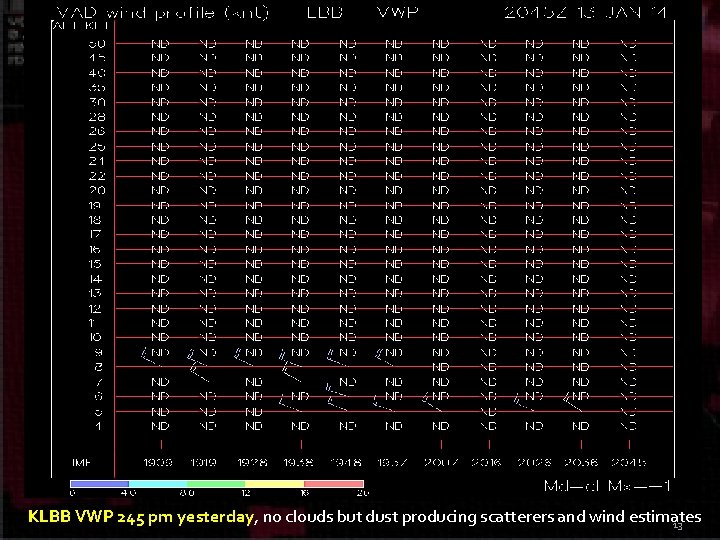The width and height of the screenshot is (720, 540).
Task: Click the 20 tick label under color legend
Action: click(363, 493)
